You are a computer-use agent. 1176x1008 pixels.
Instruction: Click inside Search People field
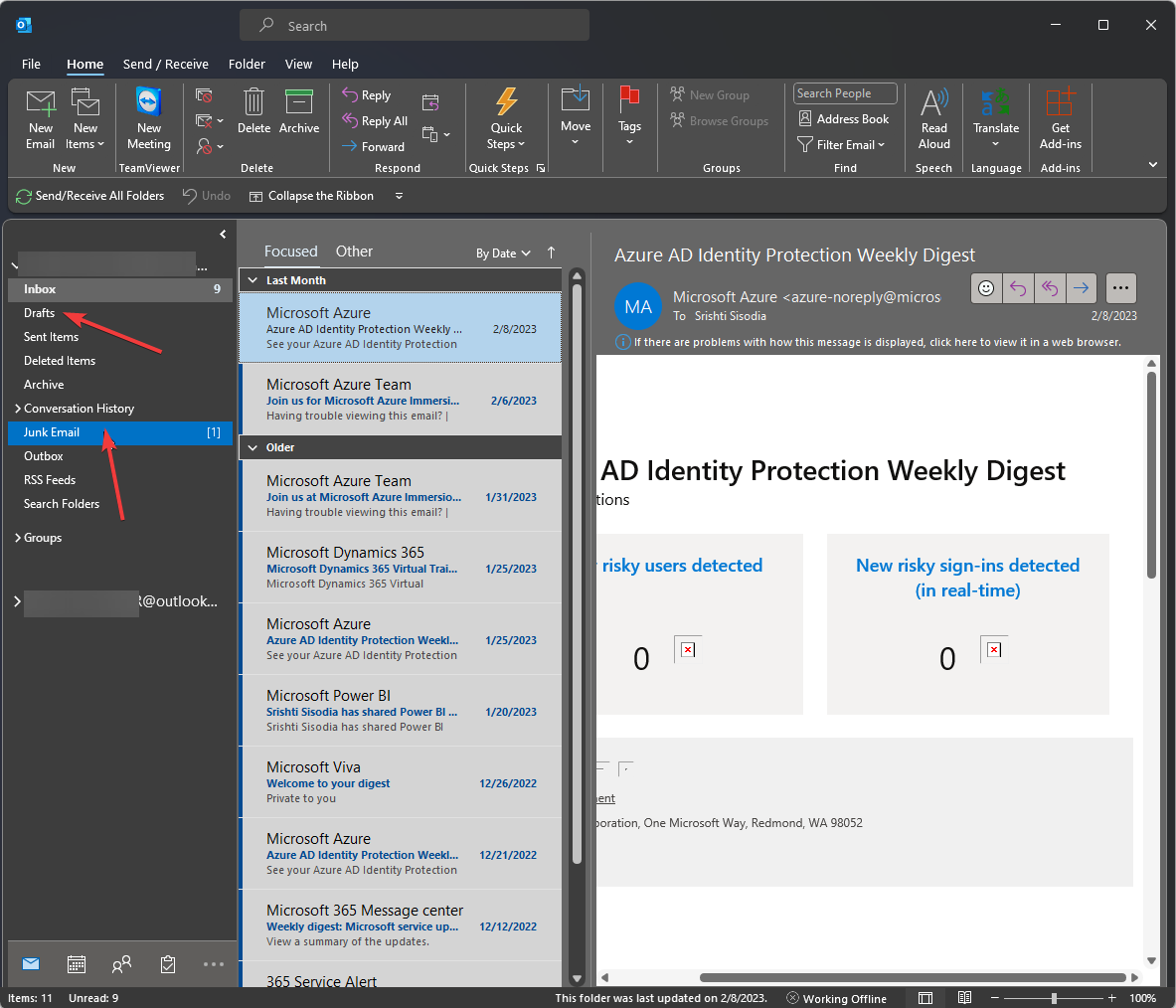click(845, 93)
